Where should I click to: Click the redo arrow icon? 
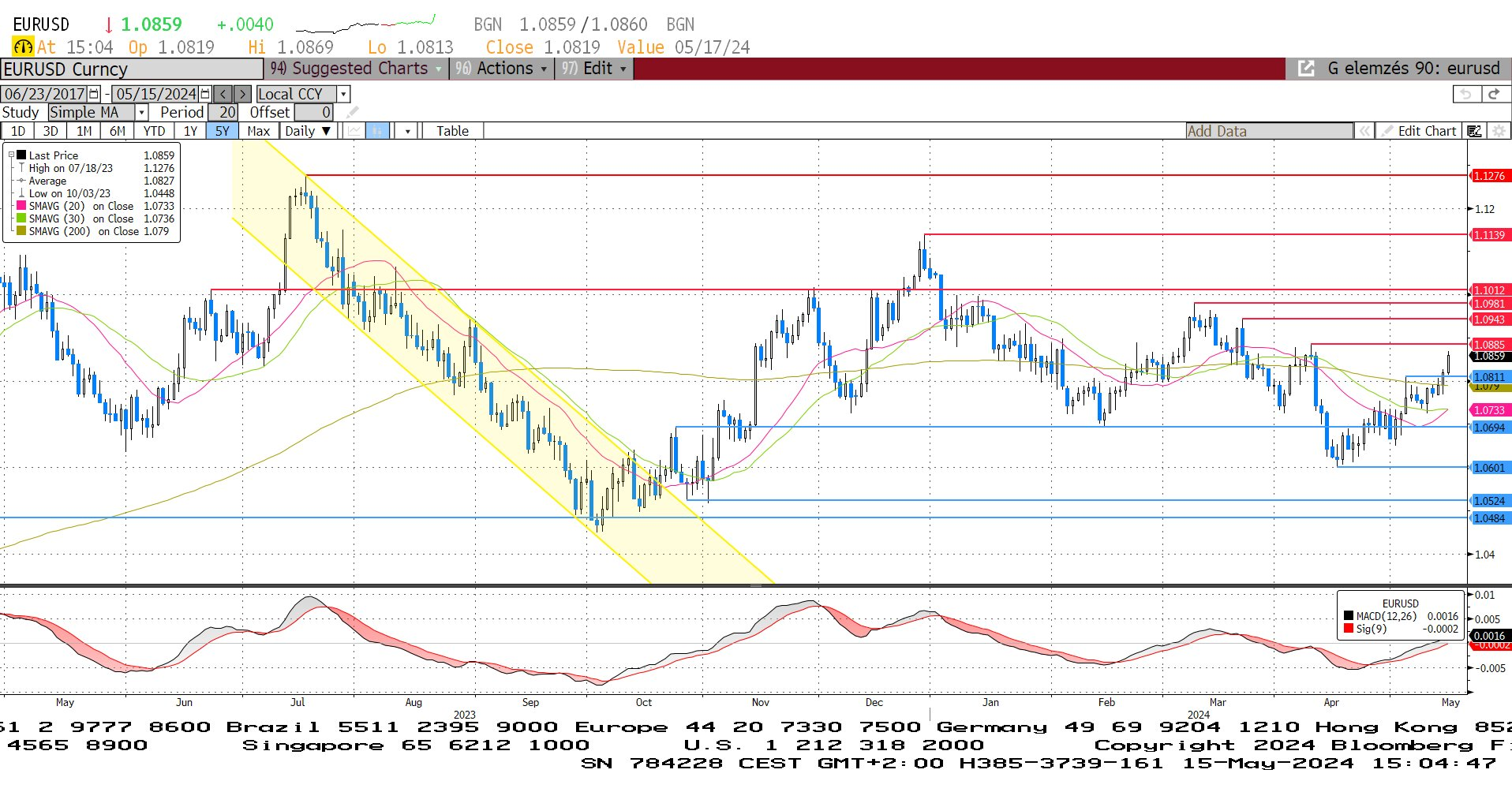(1494, 94)
